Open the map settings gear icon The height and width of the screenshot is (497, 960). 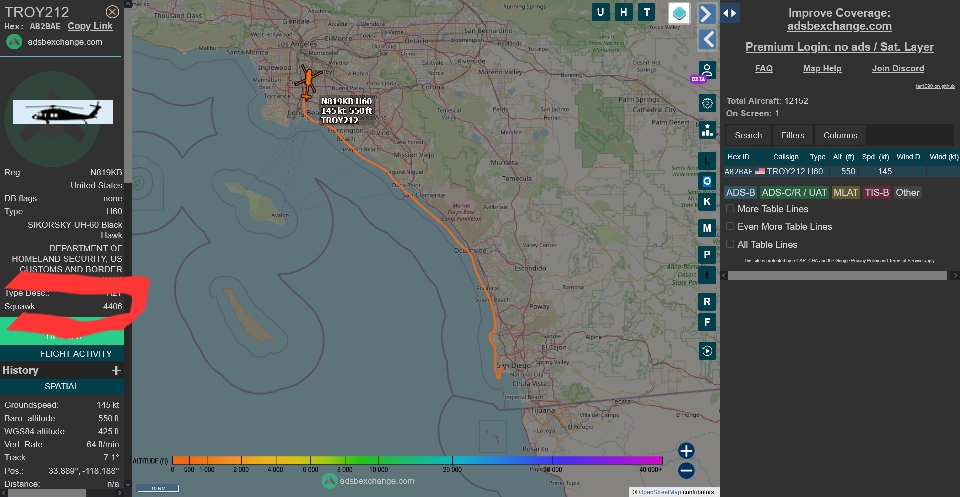point(707,103)
